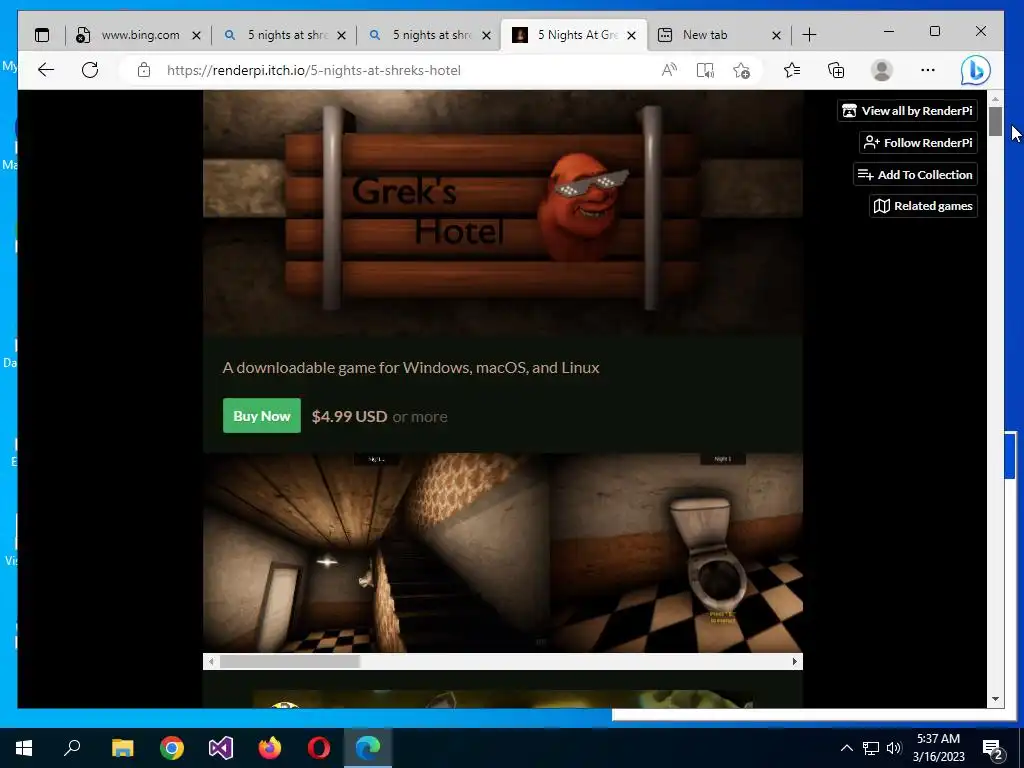This screenshot has width=1024, height=768.
Task: Open the toilet room screenshot
Action: click(x=677, y=552)
